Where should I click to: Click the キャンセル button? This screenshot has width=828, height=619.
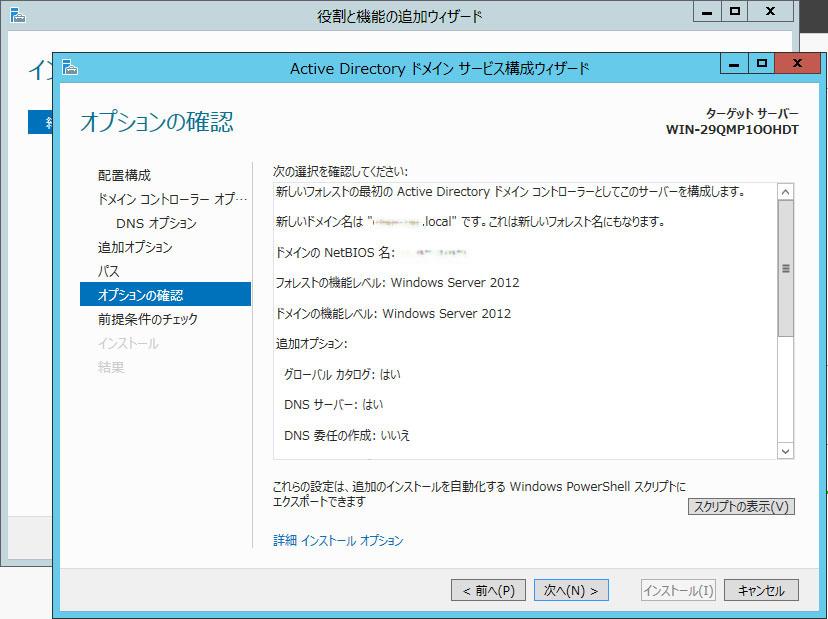(761, 590)
